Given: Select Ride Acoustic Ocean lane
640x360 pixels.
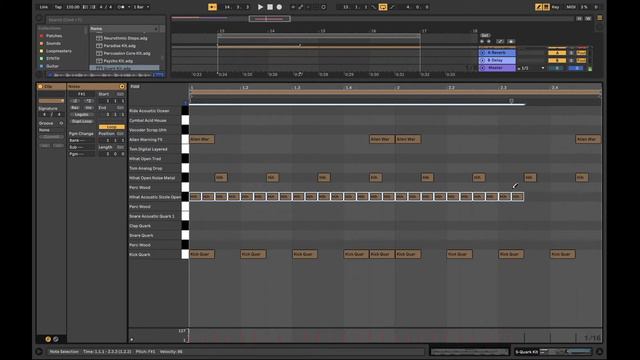Looking at the screenshot, I should [155, 111].
